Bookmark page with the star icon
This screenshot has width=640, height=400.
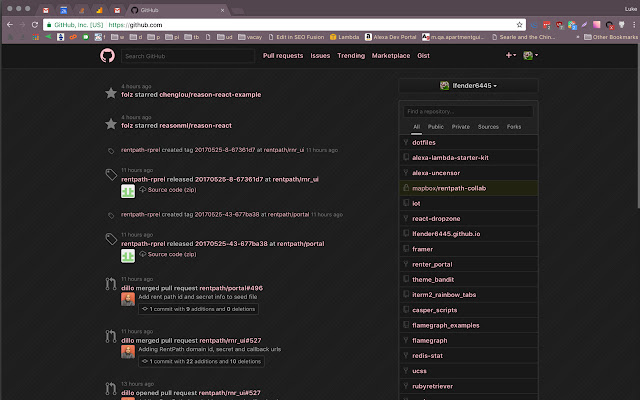tap(519, 25)
